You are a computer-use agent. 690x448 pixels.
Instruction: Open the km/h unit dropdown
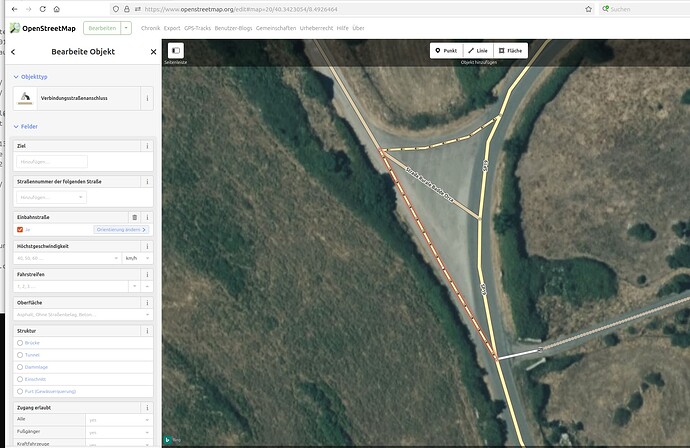point(147,258)
